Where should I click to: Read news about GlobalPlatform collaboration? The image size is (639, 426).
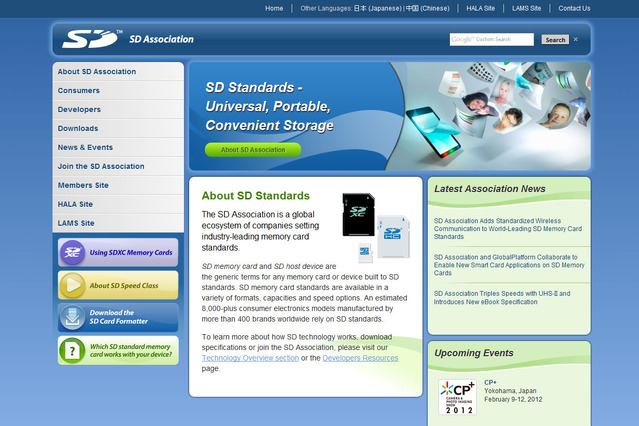pos(509,265)
